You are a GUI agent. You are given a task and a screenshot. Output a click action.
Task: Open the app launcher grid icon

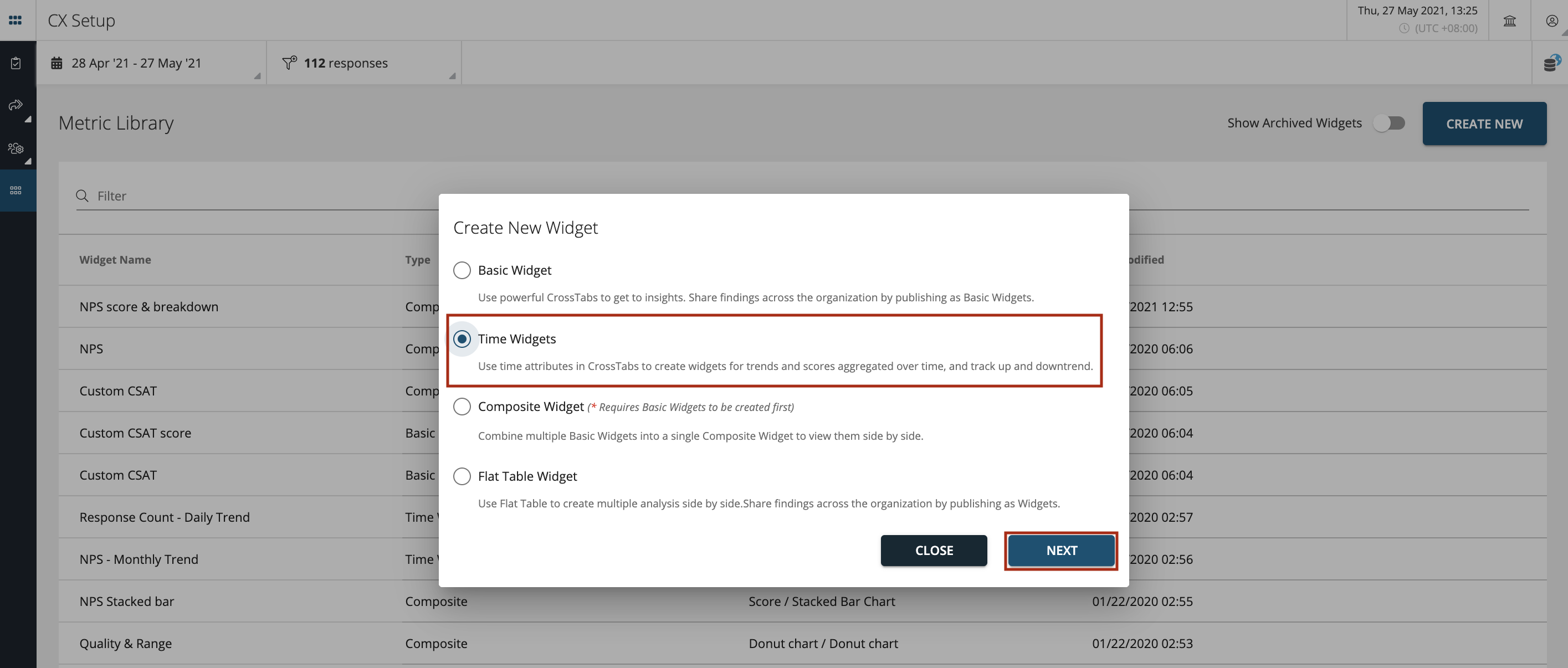point(15,20)
